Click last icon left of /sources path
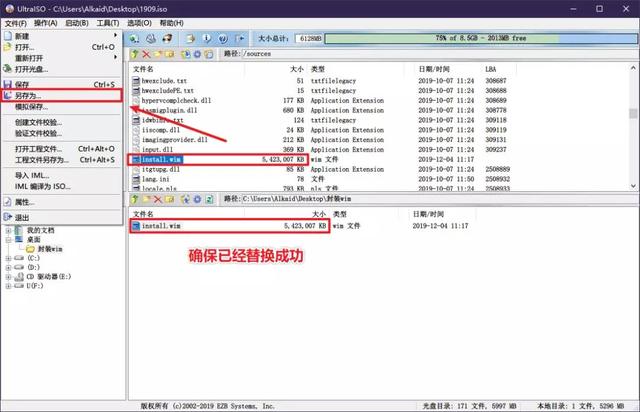Image resolution: width=640 pixels, height=412 pixels. click(x=209, y=54)
